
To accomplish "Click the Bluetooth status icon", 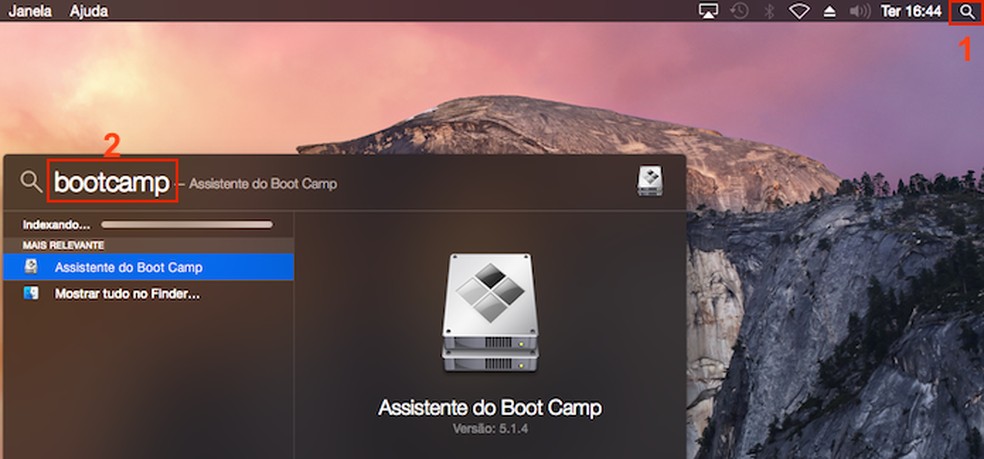I will tap(769, 11).
